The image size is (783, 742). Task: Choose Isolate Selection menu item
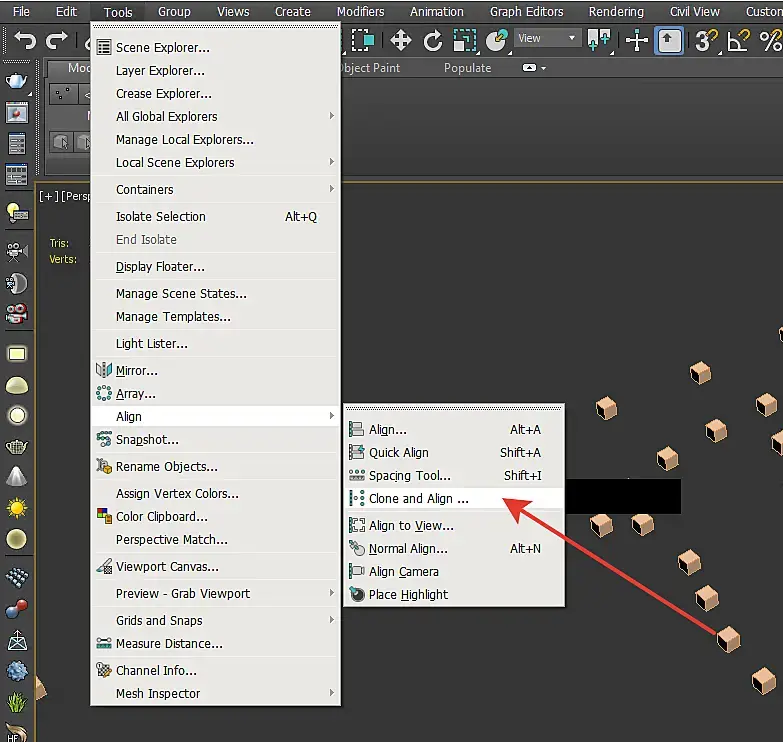pyautogui.click(x=216, y=216)
